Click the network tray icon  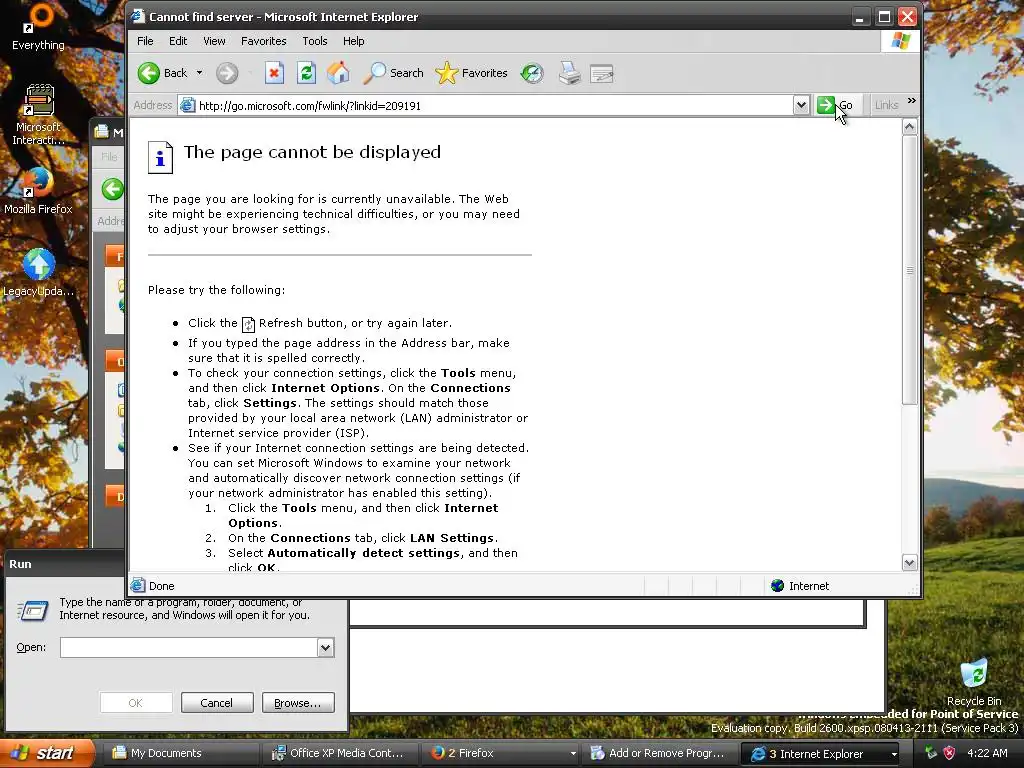coord(931,753)
